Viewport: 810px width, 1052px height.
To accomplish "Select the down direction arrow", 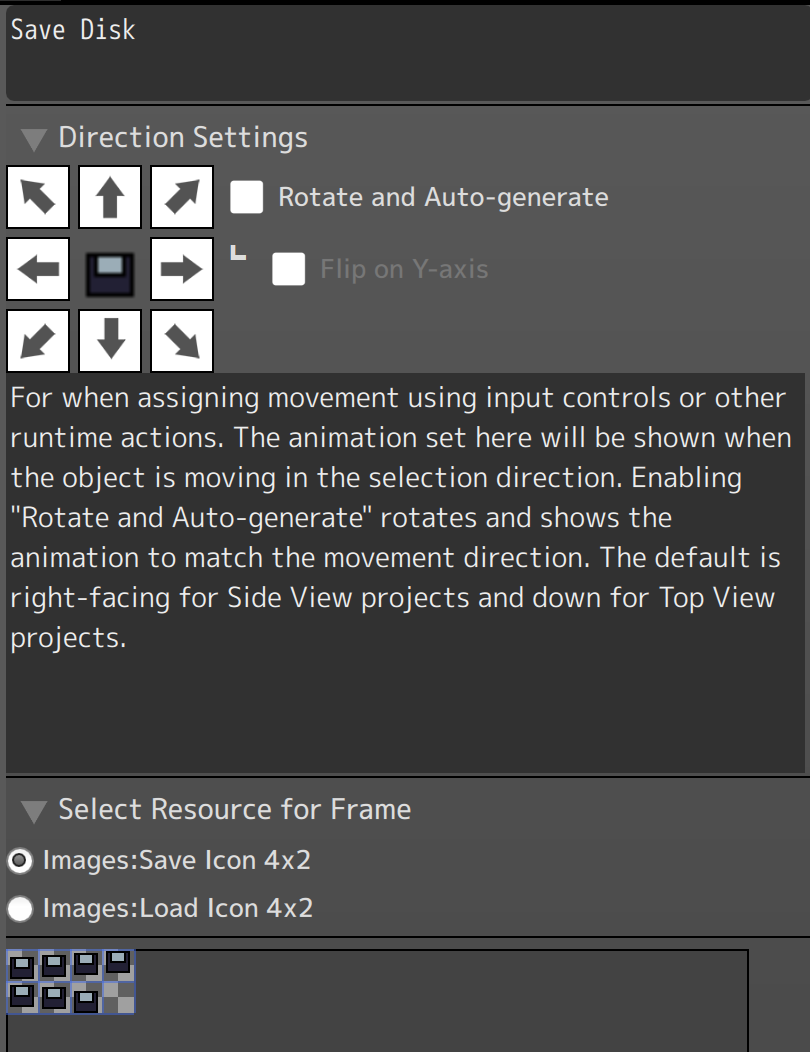I will 110,341.
